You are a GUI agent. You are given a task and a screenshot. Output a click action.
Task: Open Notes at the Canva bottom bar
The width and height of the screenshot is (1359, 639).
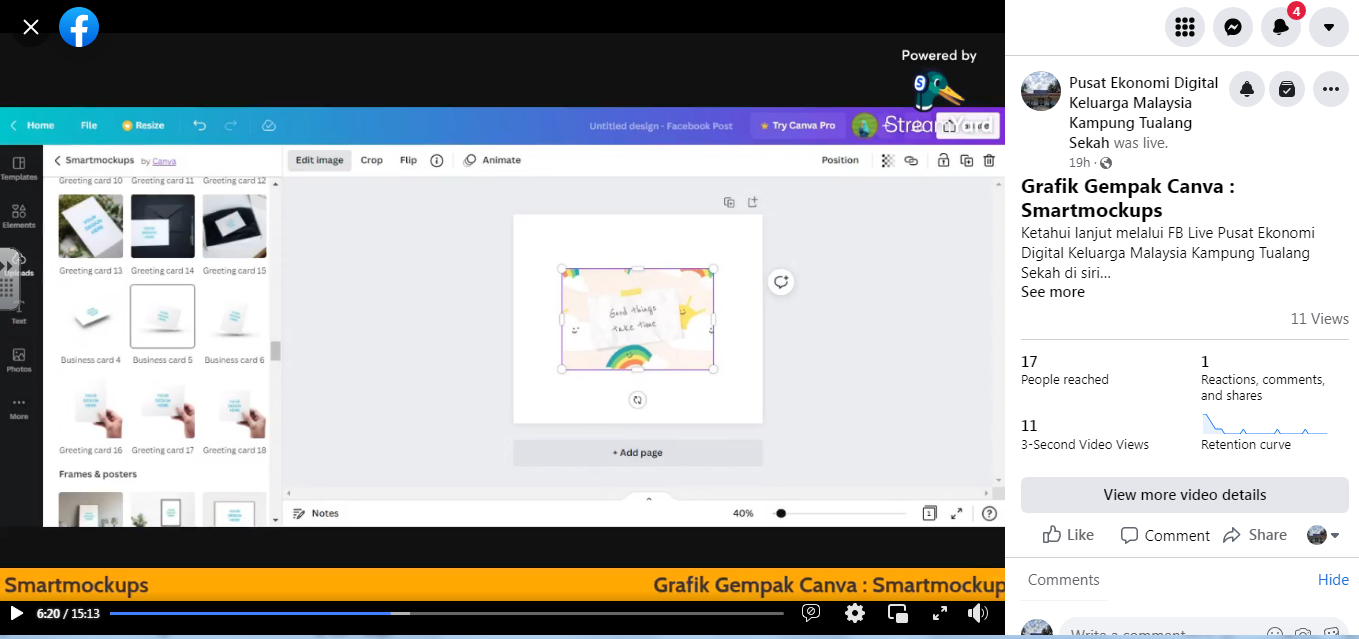click(316, 513)
